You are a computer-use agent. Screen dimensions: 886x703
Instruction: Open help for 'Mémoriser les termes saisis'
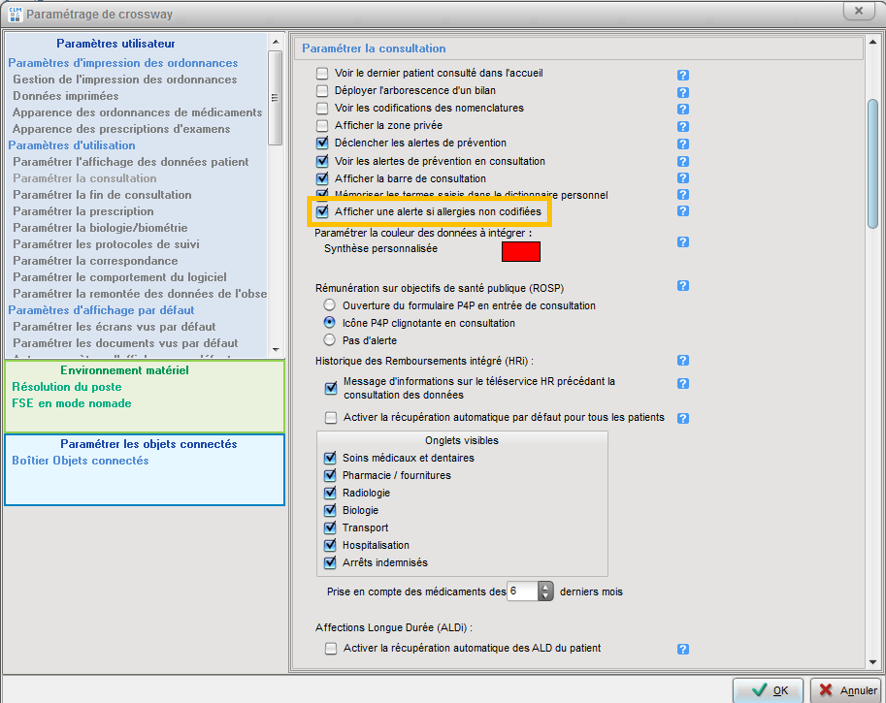(x=683, y=194)
